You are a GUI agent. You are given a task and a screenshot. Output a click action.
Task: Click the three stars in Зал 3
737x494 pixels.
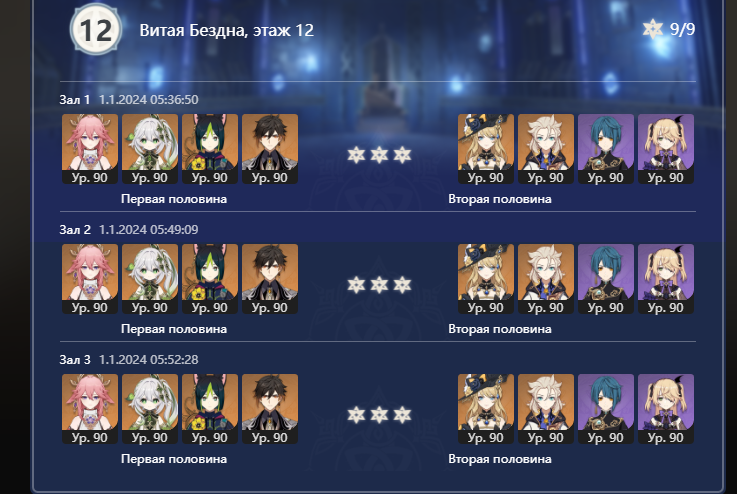(x=379, y=415)
